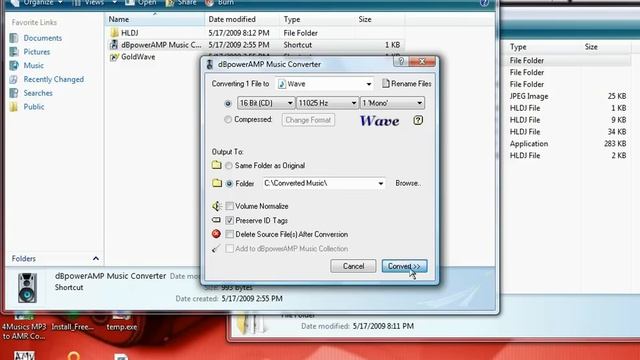Click the Pictures favorite link icon

14,52
